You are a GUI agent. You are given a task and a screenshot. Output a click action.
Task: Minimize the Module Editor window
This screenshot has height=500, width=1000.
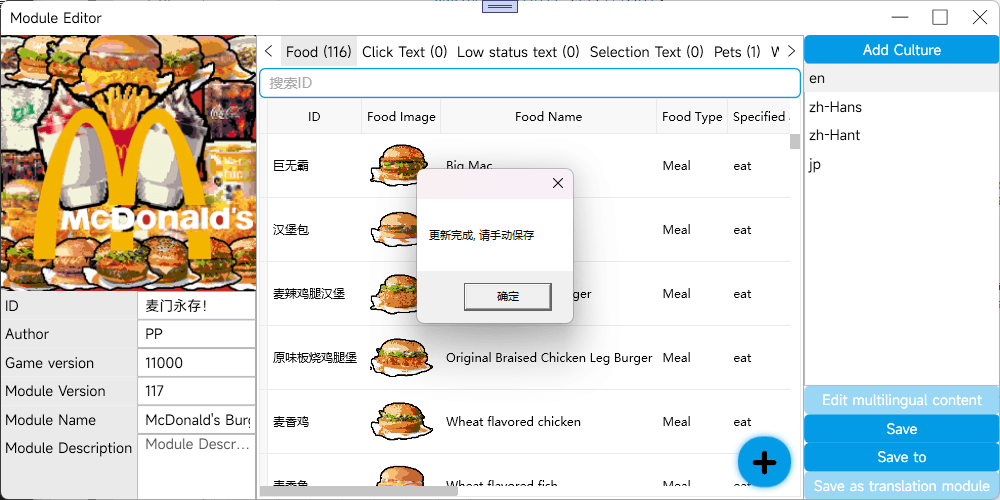pyautogui.click(x=901, y=17)
